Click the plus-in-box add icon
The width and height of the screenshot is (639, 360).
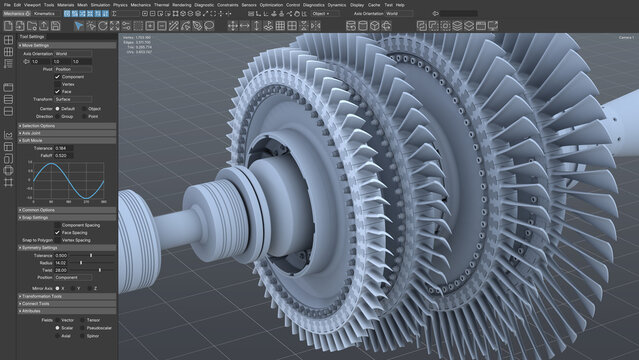tap(150, 26)
